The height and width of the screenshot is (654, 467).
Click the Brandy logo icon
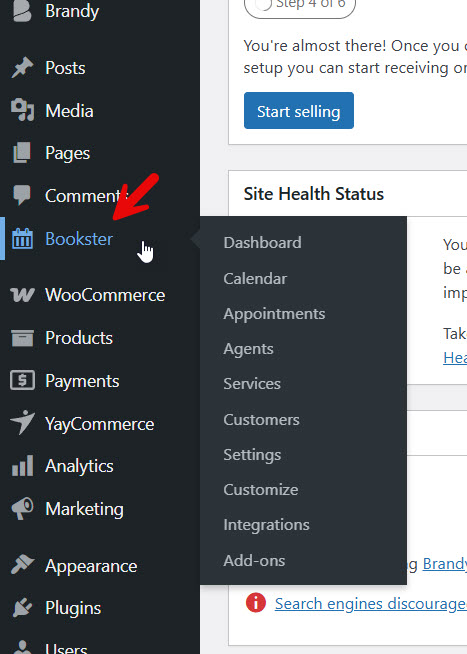[22, 10]
